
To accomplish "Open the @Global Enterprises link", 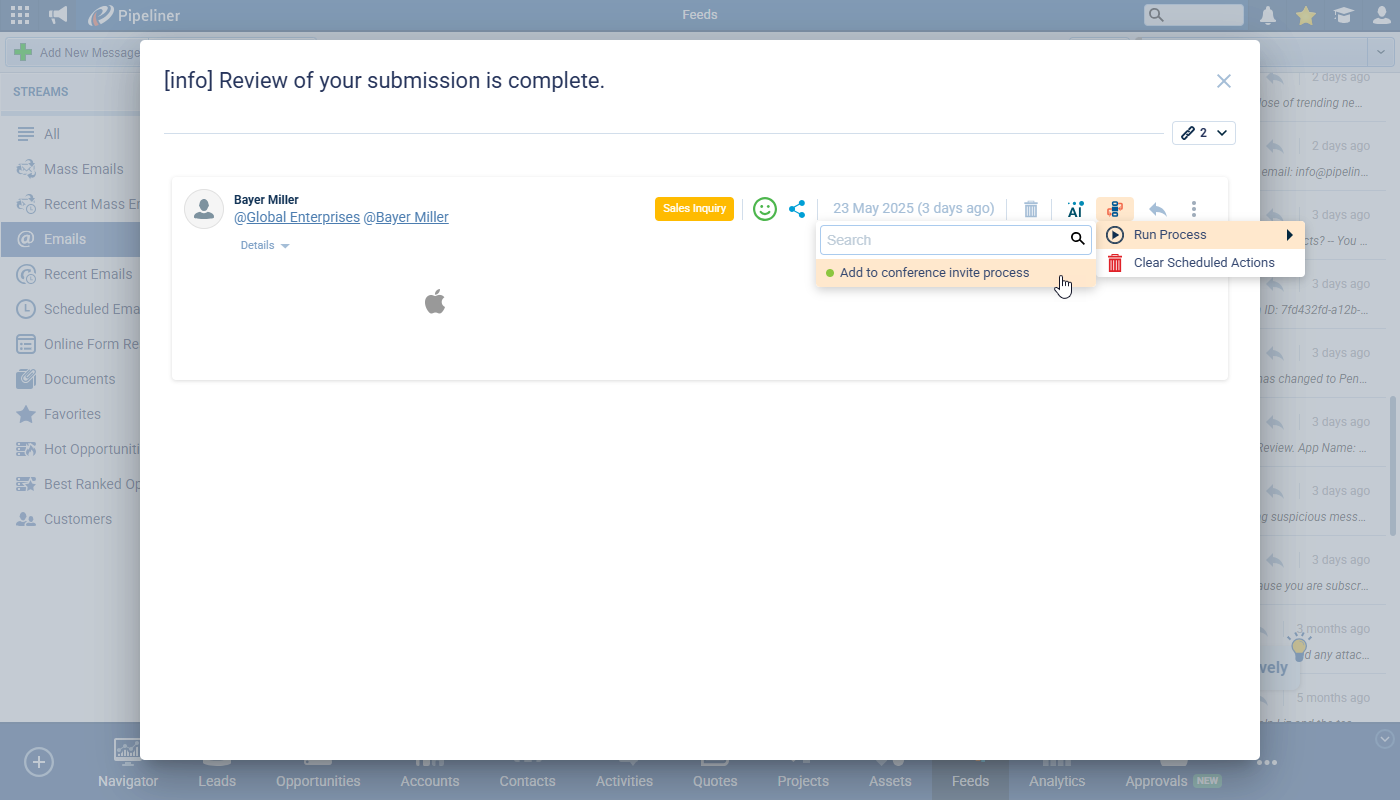I will [x=297, y=217].
